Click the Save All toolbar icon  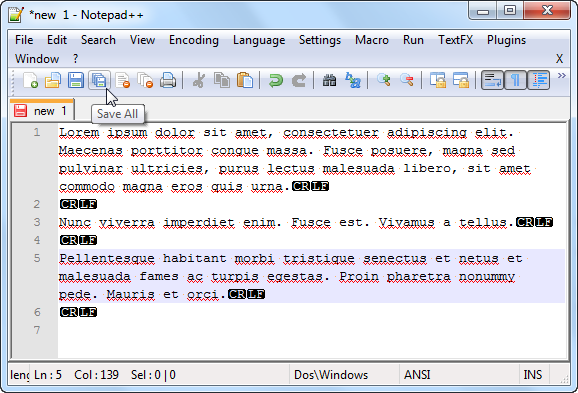[99, 80]
